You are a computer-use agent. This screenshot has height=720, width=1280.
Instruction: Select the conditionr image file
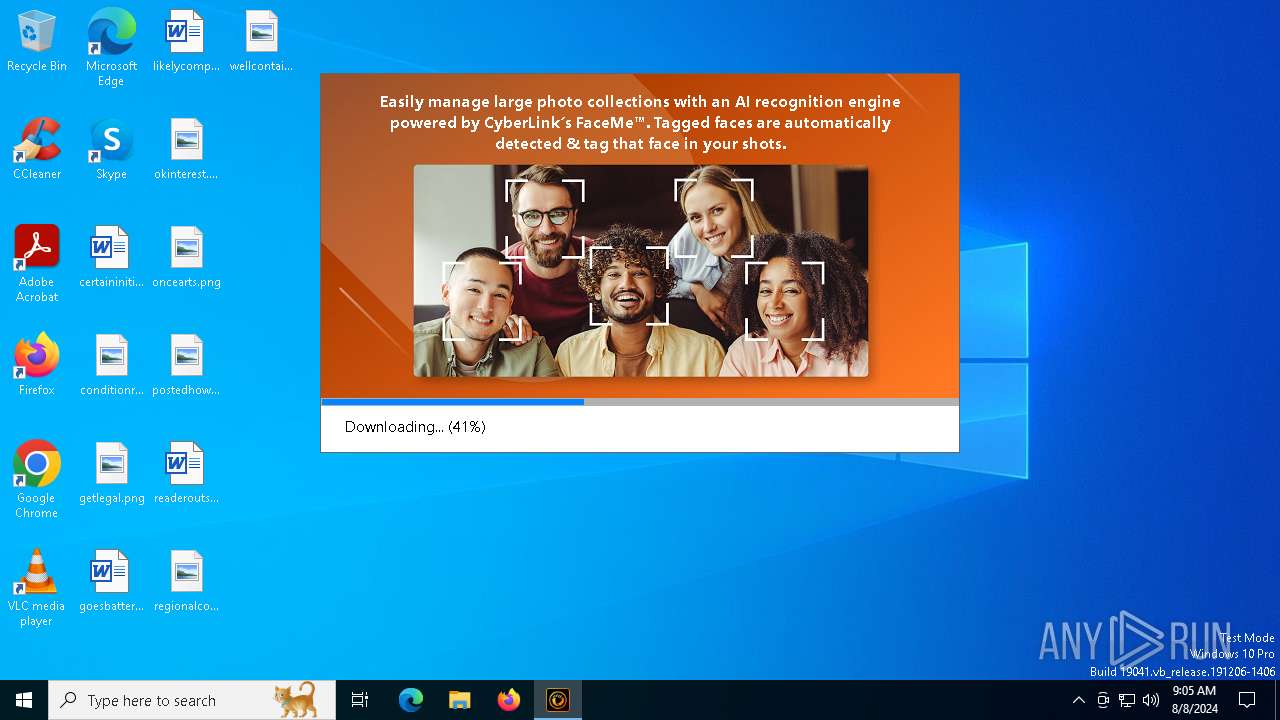tap(111, 365)
